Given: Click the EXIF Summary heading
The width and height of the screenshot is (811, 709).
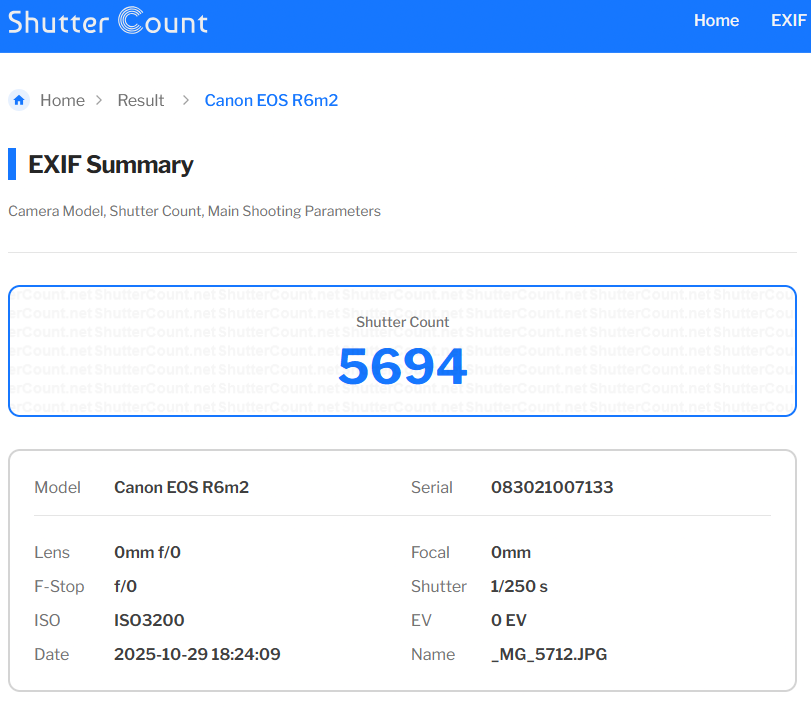Looking at the screenshot, I should 110,165.
